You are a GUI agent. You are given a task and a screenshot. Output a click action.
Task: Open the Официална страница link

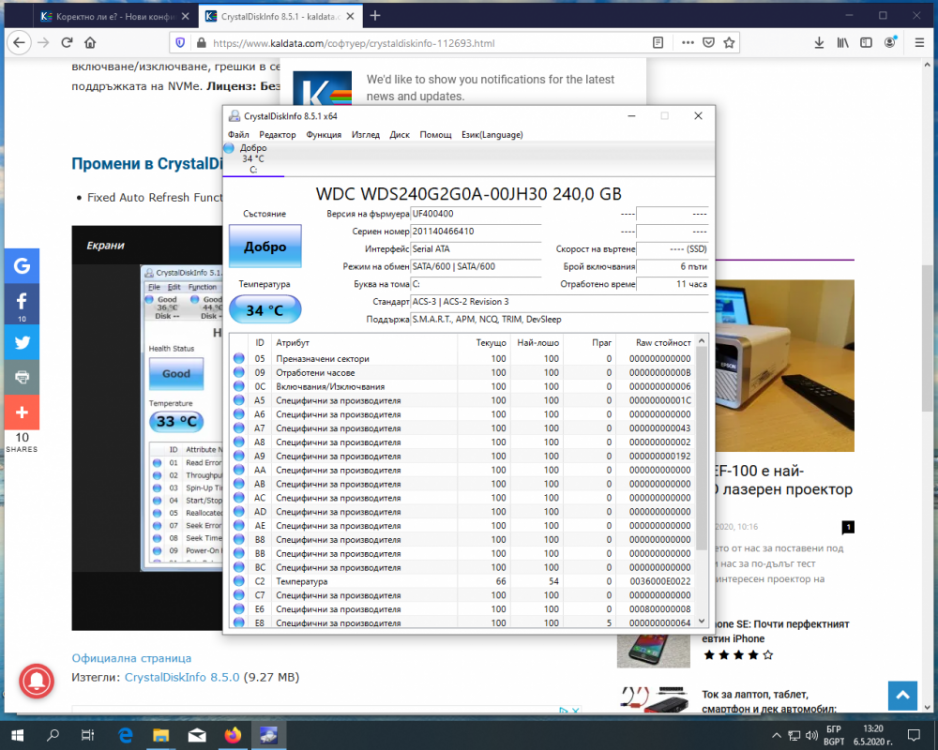click(132, 658)
